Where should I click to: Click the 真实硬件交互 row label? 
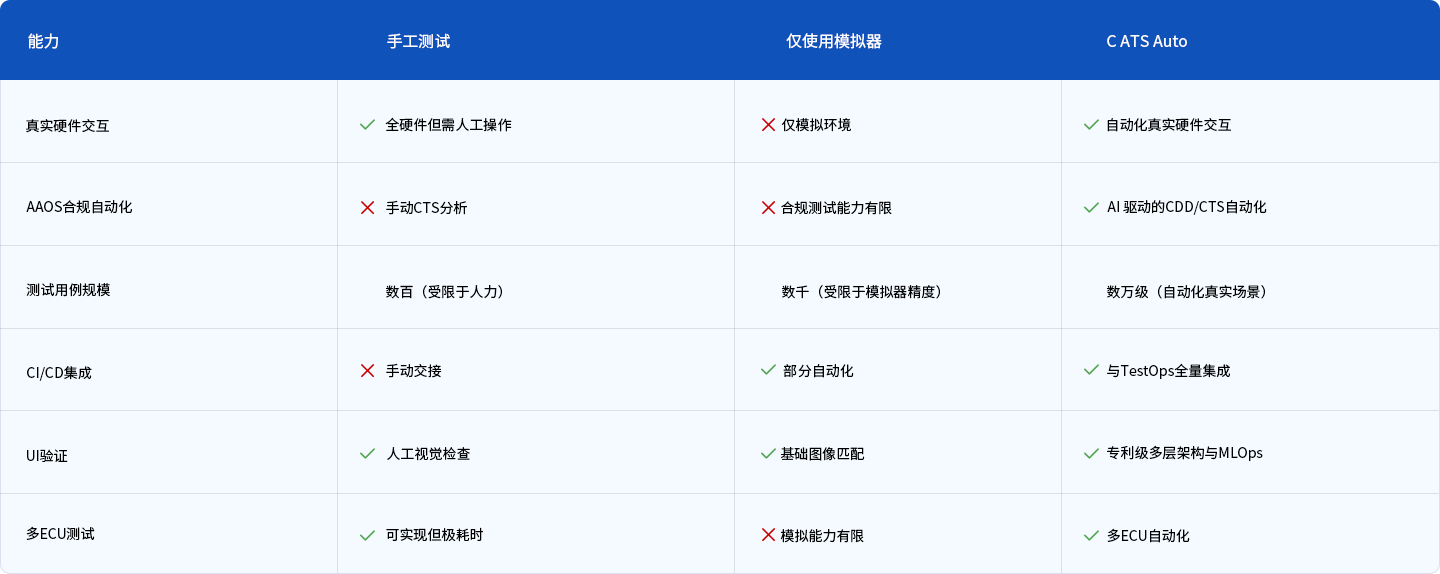[68, 126]
